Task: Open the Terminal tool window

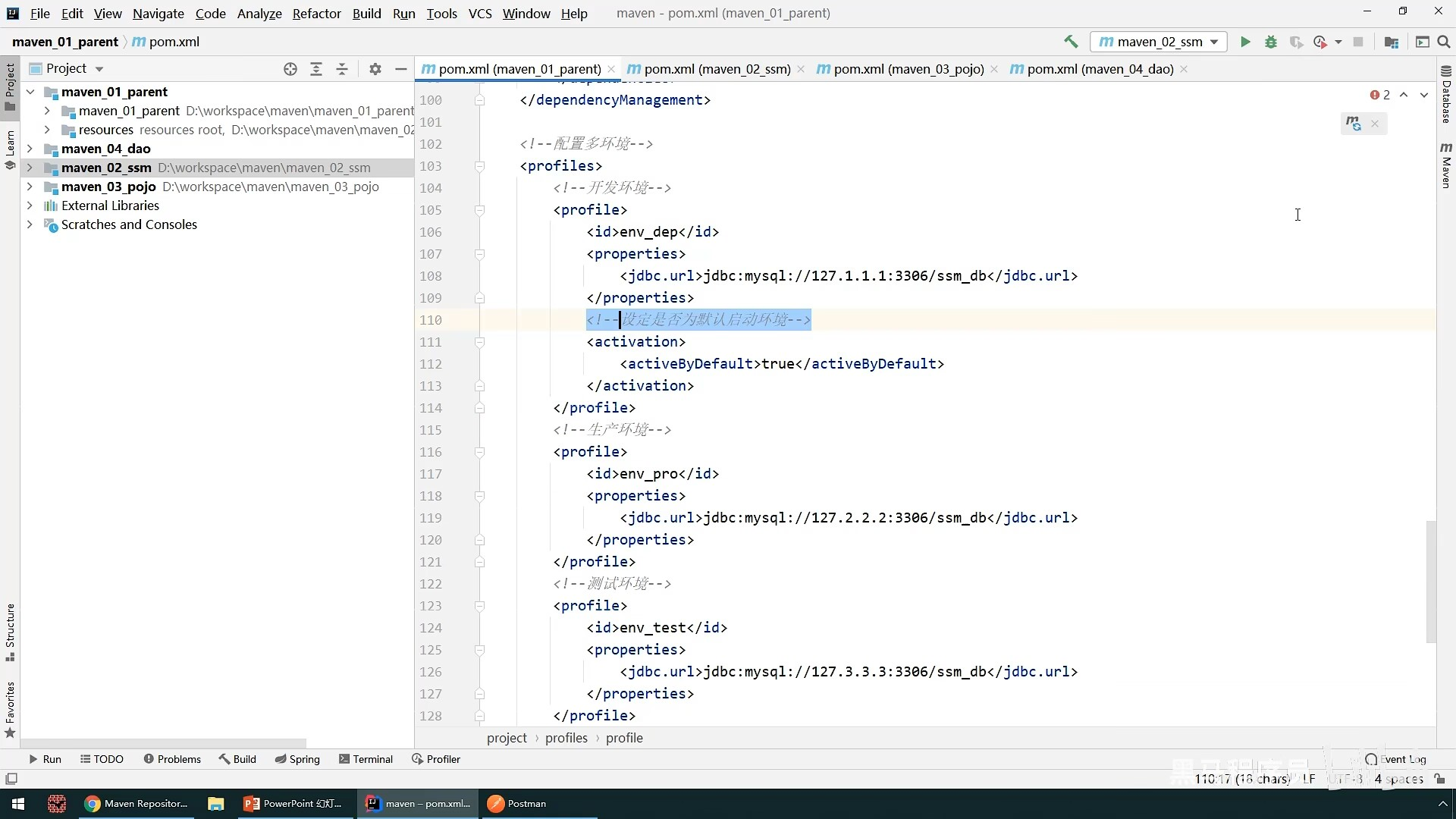Action: tap(366, 759)
